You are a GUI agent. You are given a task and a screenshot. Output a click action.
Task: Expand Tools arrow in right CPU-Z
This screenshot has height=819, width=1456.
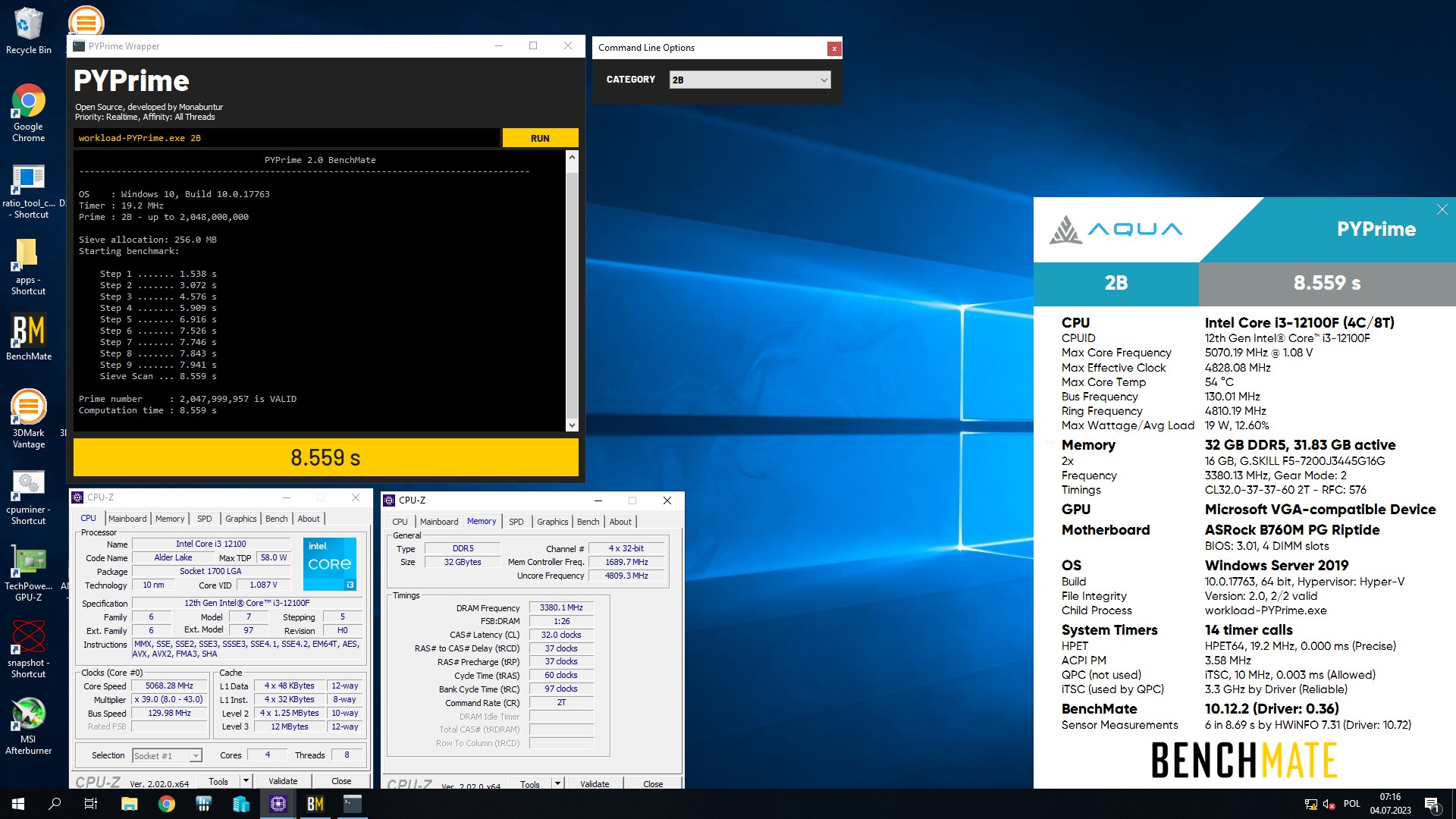click(557, 784)
